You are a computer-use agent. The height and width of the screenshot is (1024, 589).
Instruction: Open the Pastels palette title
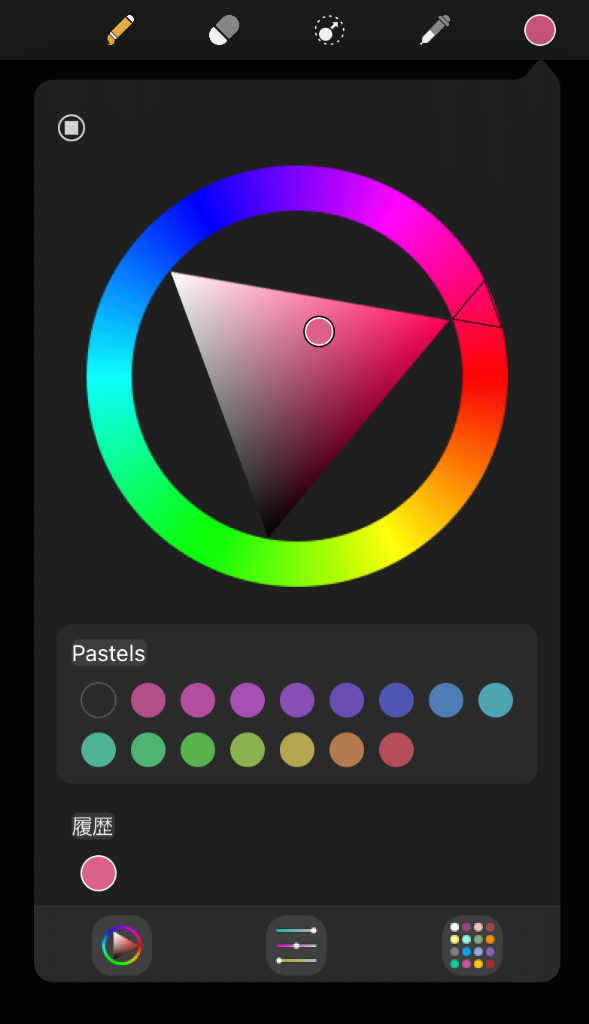pyautogui.click(x=108, y=653)
